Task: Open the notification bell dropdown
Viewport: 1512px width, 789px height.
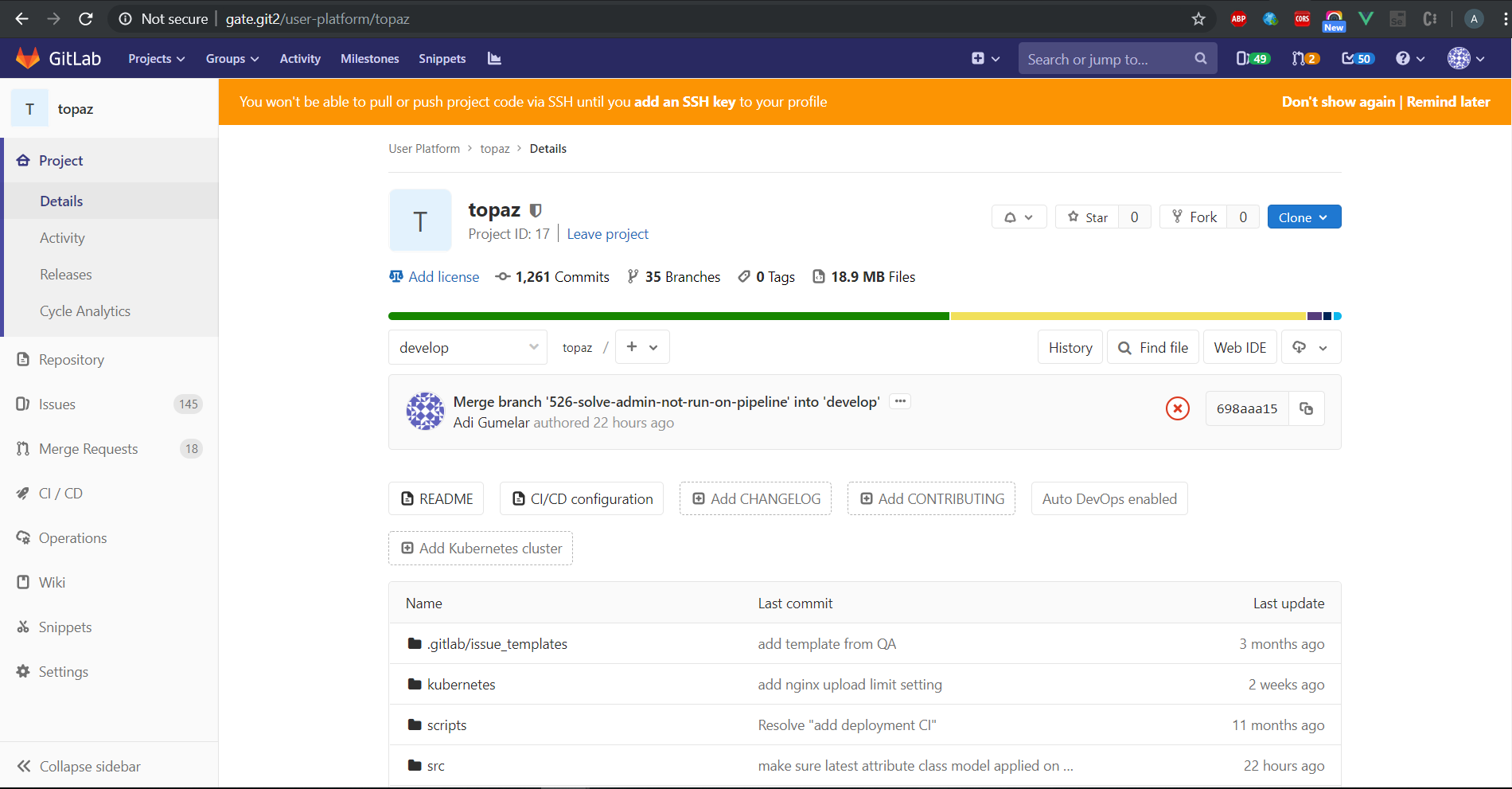Action: 1019,217
